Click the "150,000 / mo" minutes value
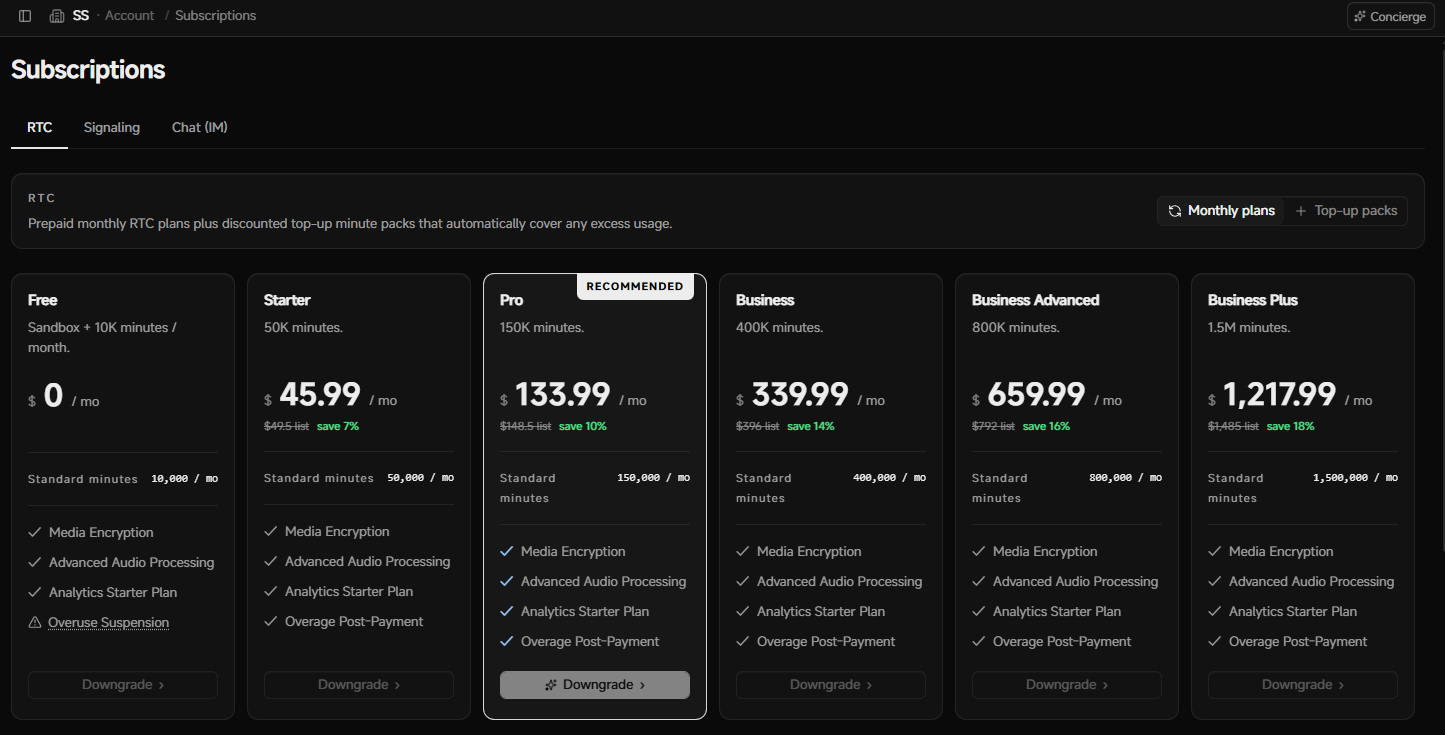This screenshot has width=1445, height=735. (654, 478)
